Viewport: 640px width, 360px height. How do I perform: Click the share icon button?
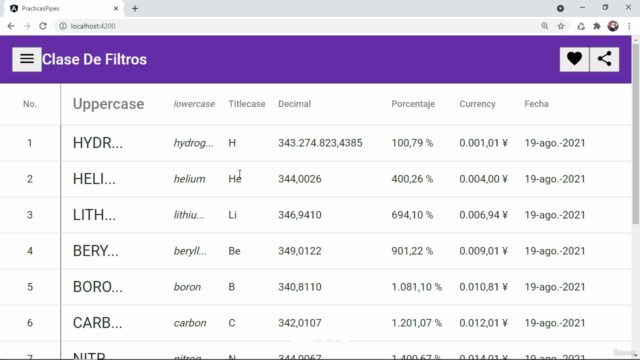pos(604,60)
